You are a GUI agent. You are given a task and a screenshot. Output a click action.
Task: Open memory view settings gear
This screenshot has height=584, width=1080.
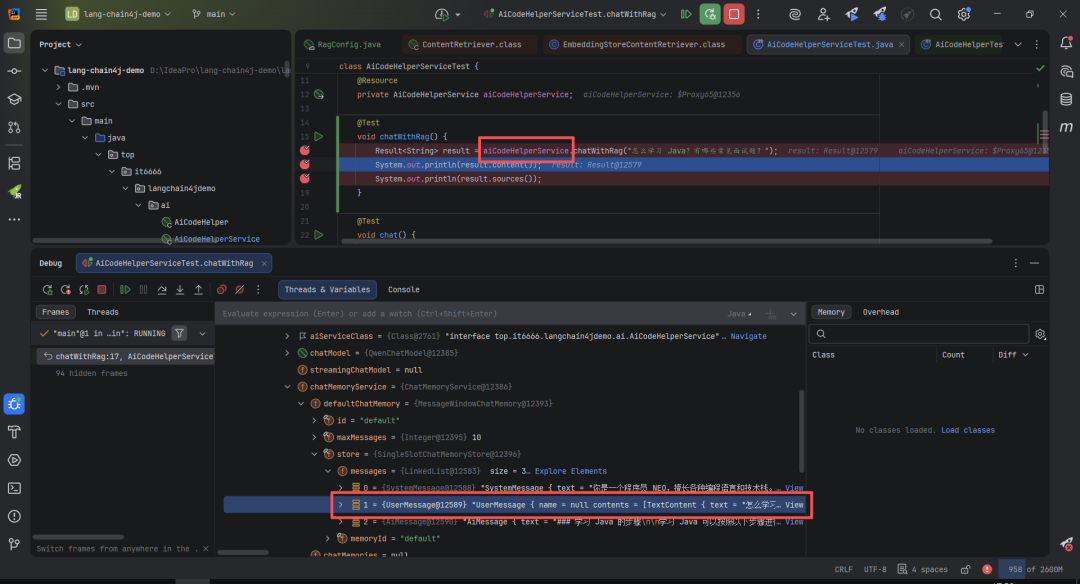pyautogui.click(x=1040, y=334)
